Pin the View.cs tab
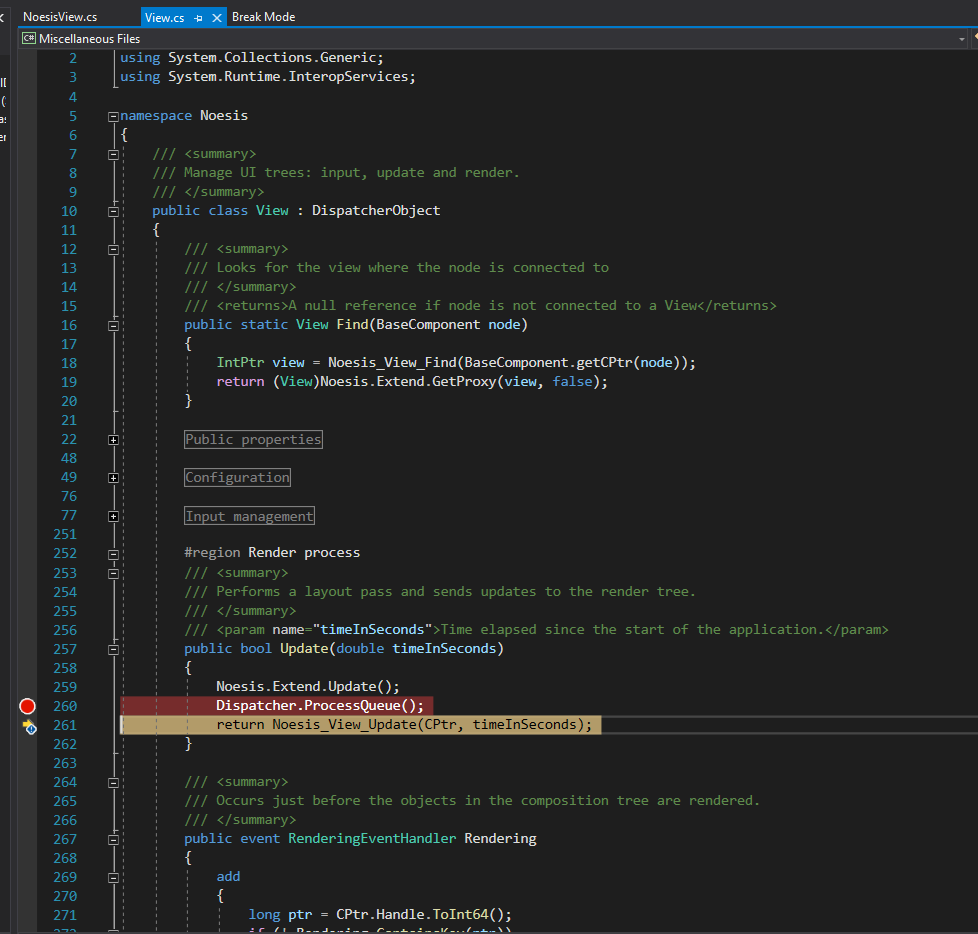978x934 pixels. click(x=198, y=18)
